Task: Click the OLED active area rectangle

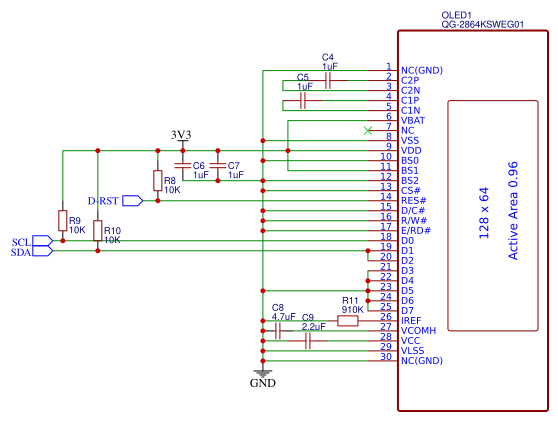Action: click(x=493, y=216)
